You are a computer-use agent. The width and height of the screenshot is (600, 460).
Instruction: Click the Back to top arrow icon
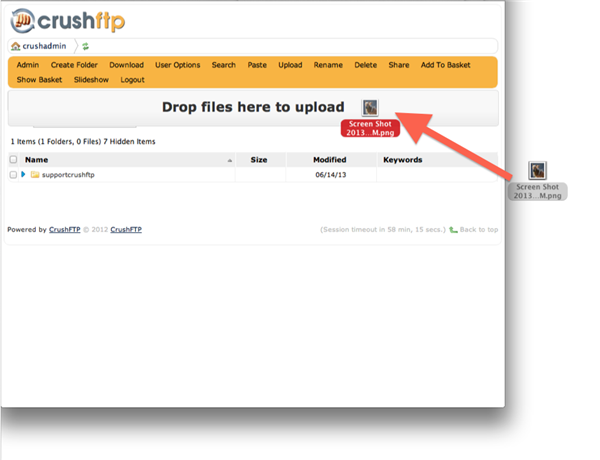[454, 230]
